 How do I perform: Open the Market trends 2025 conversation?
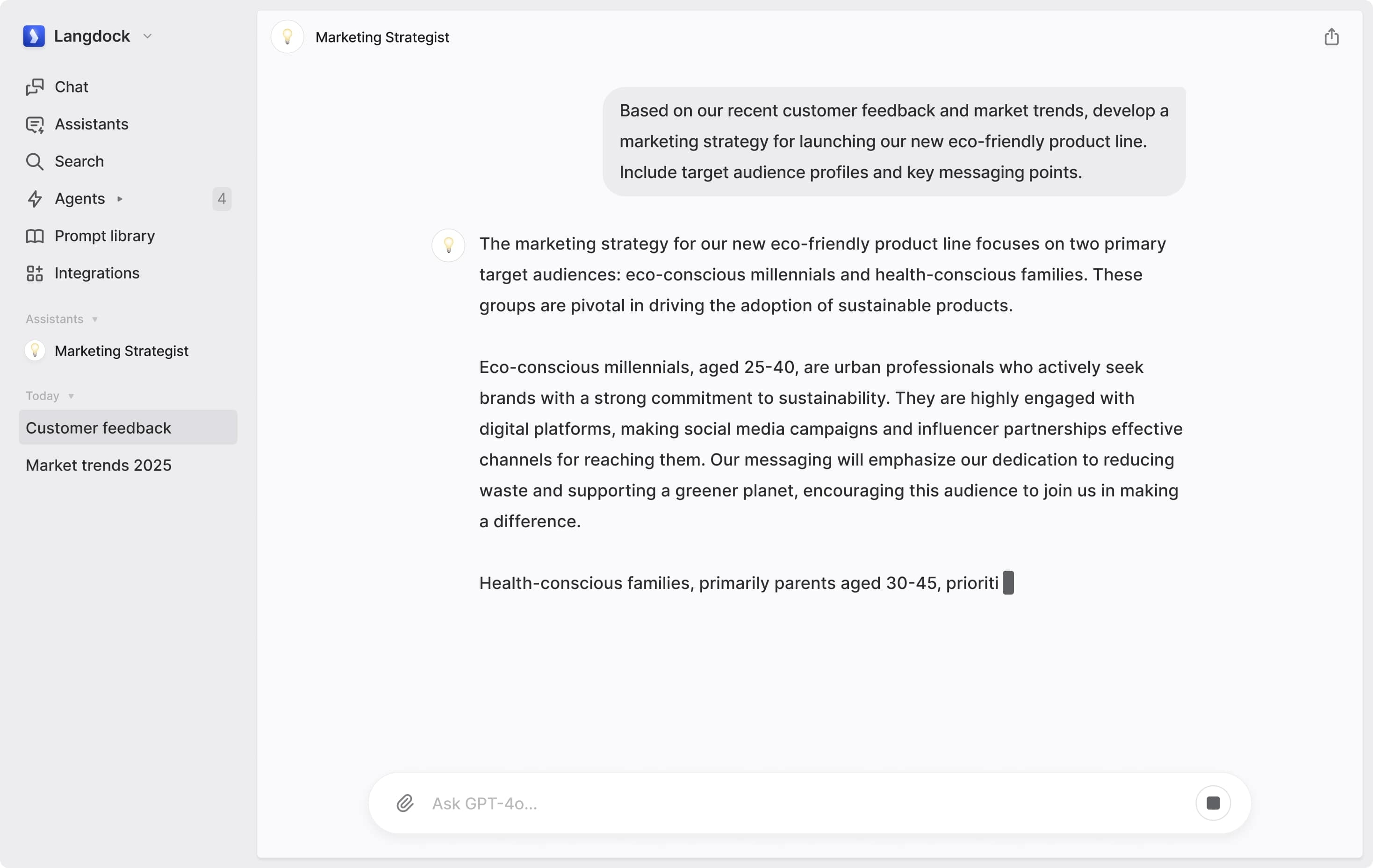point(99,464)
